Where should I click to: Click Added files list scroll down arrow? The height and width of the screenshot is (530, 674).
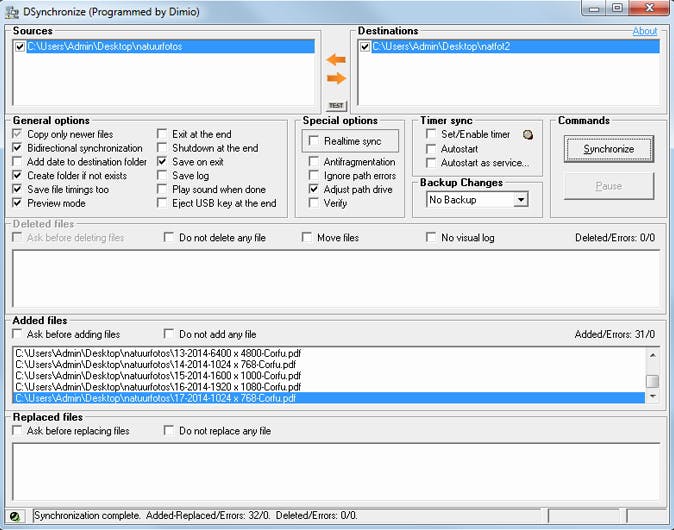pos(653,396)
